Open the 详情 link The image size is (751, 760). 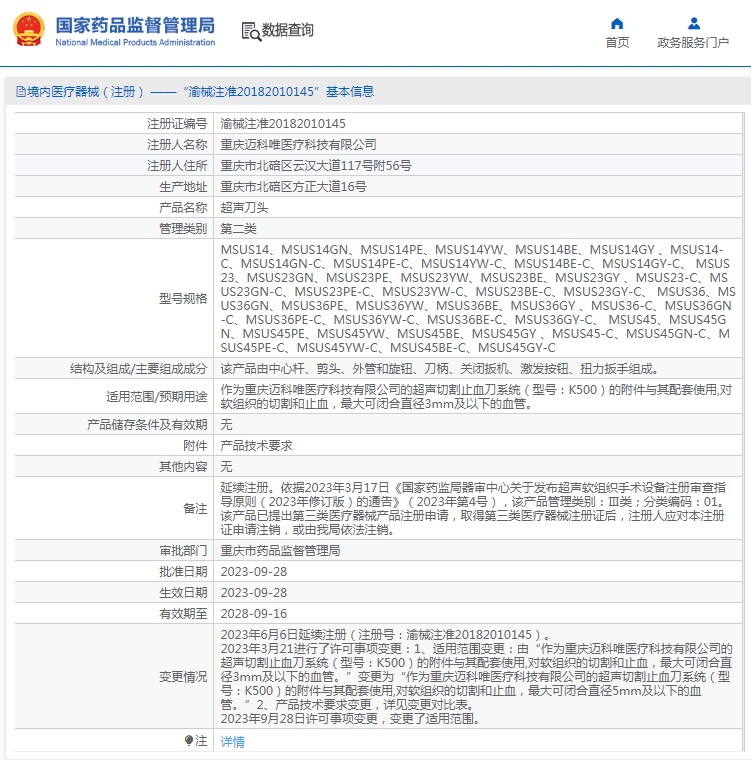[x=232, y=742]
